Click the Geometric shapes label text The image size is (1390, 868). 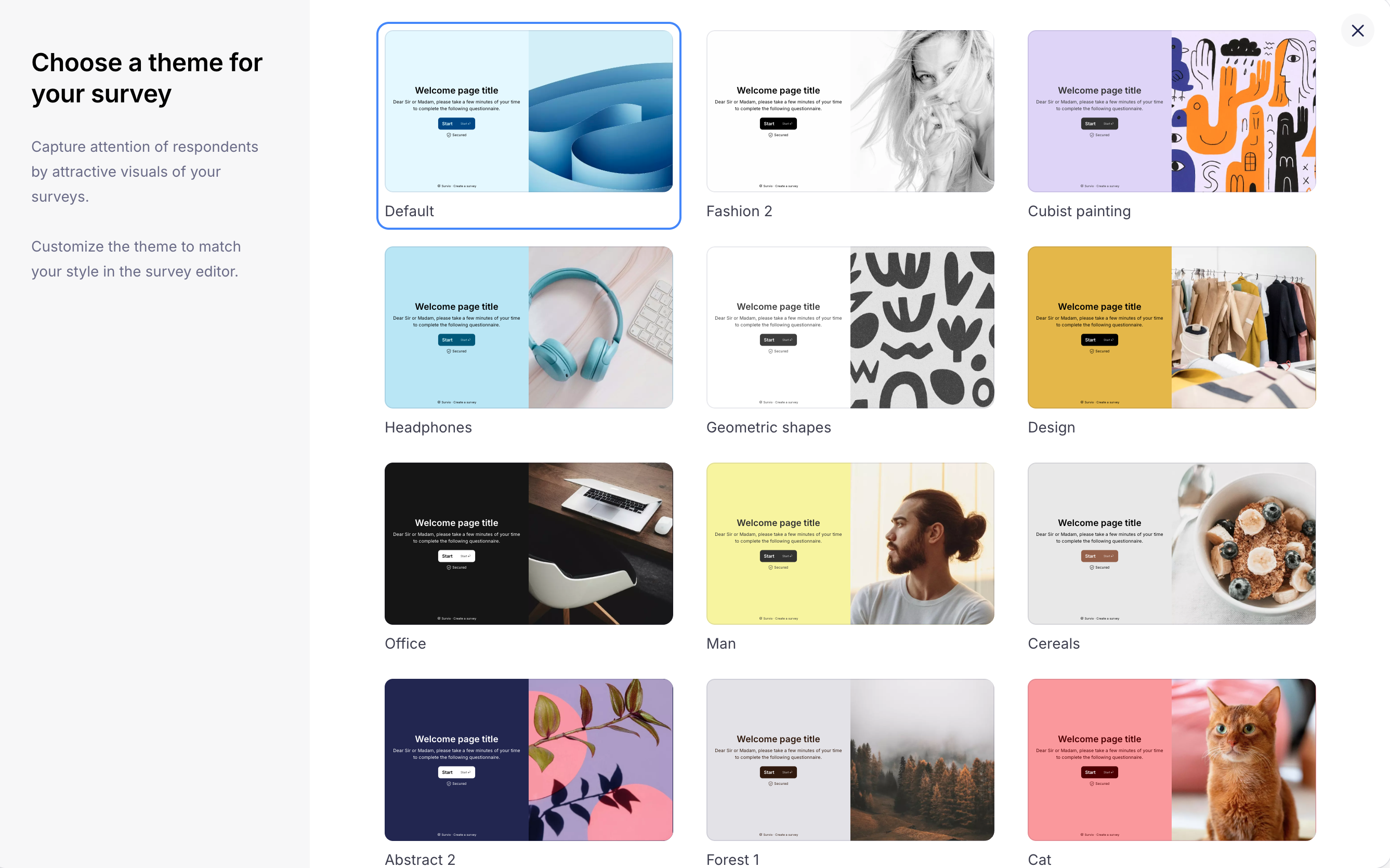(x=768, y=427)
